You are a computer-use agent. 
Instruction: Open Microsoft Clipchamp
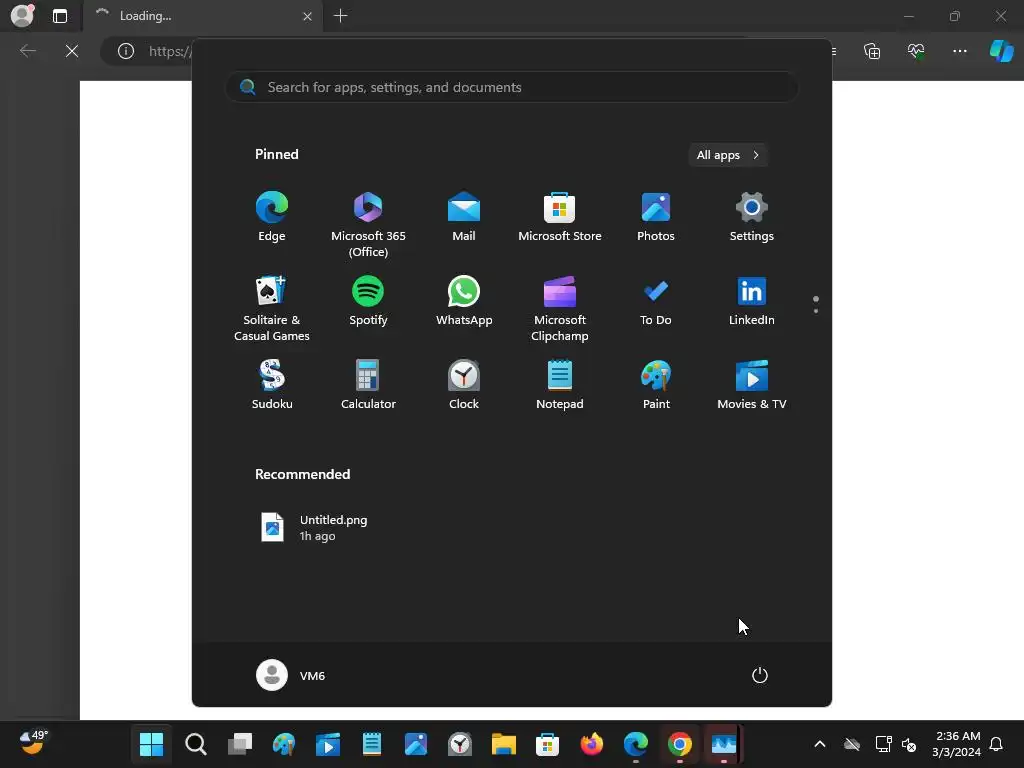(560, 309)
